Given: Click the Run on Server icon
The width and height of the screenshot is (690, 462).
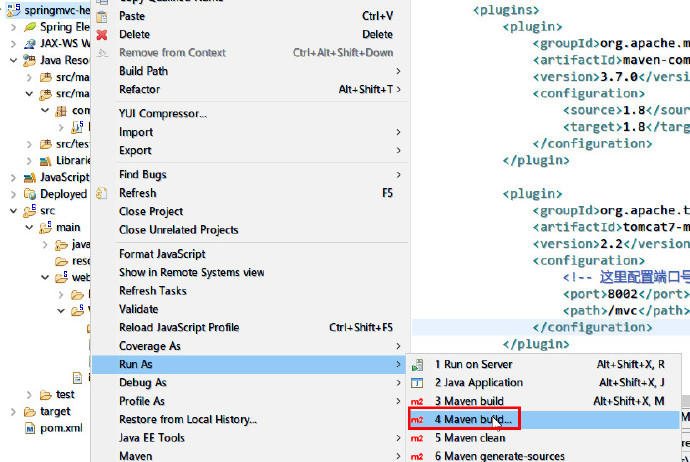Looking at the screenshot, I should [417, 365].
